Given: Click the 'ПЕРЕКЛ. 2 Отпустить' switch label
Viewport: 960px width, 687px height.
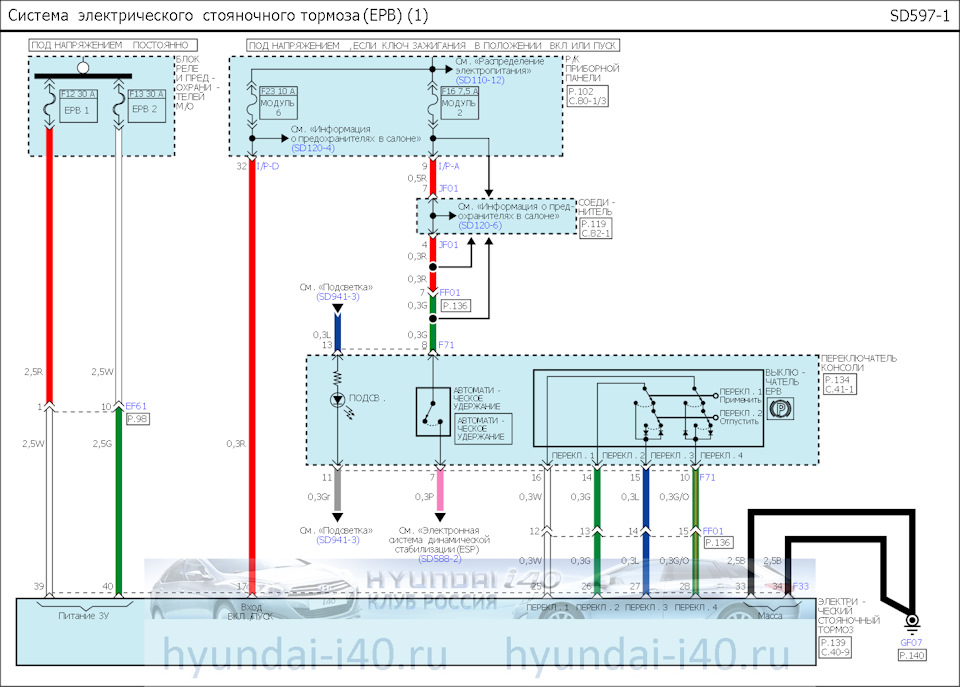Looking at the screenshot, I should tap(741, 417).
